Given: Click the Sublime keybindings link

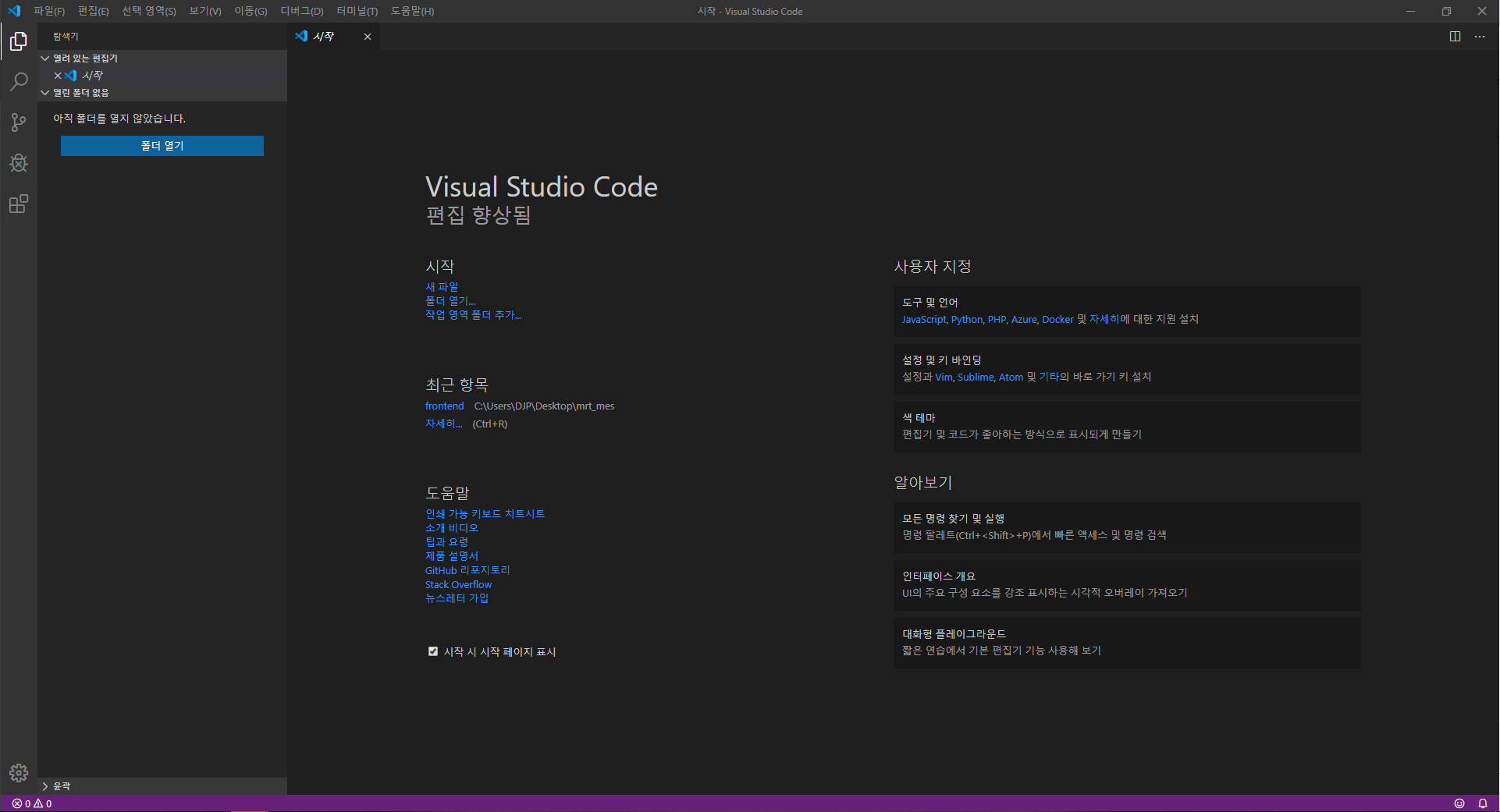Looking at the screenshot, I should tap(976, 377).
